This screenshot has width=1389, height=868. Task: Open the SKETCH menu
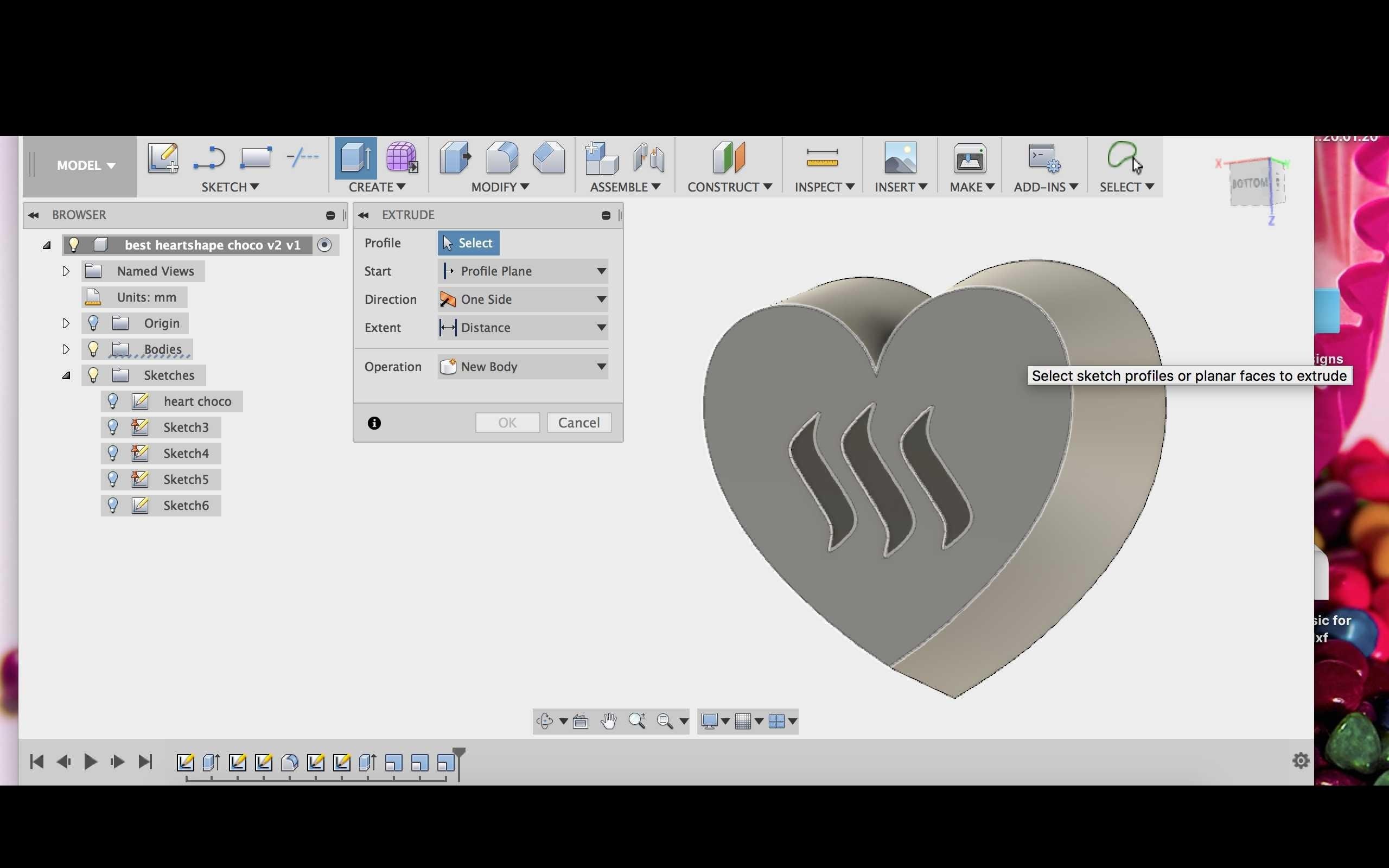[x=230, y=187]
